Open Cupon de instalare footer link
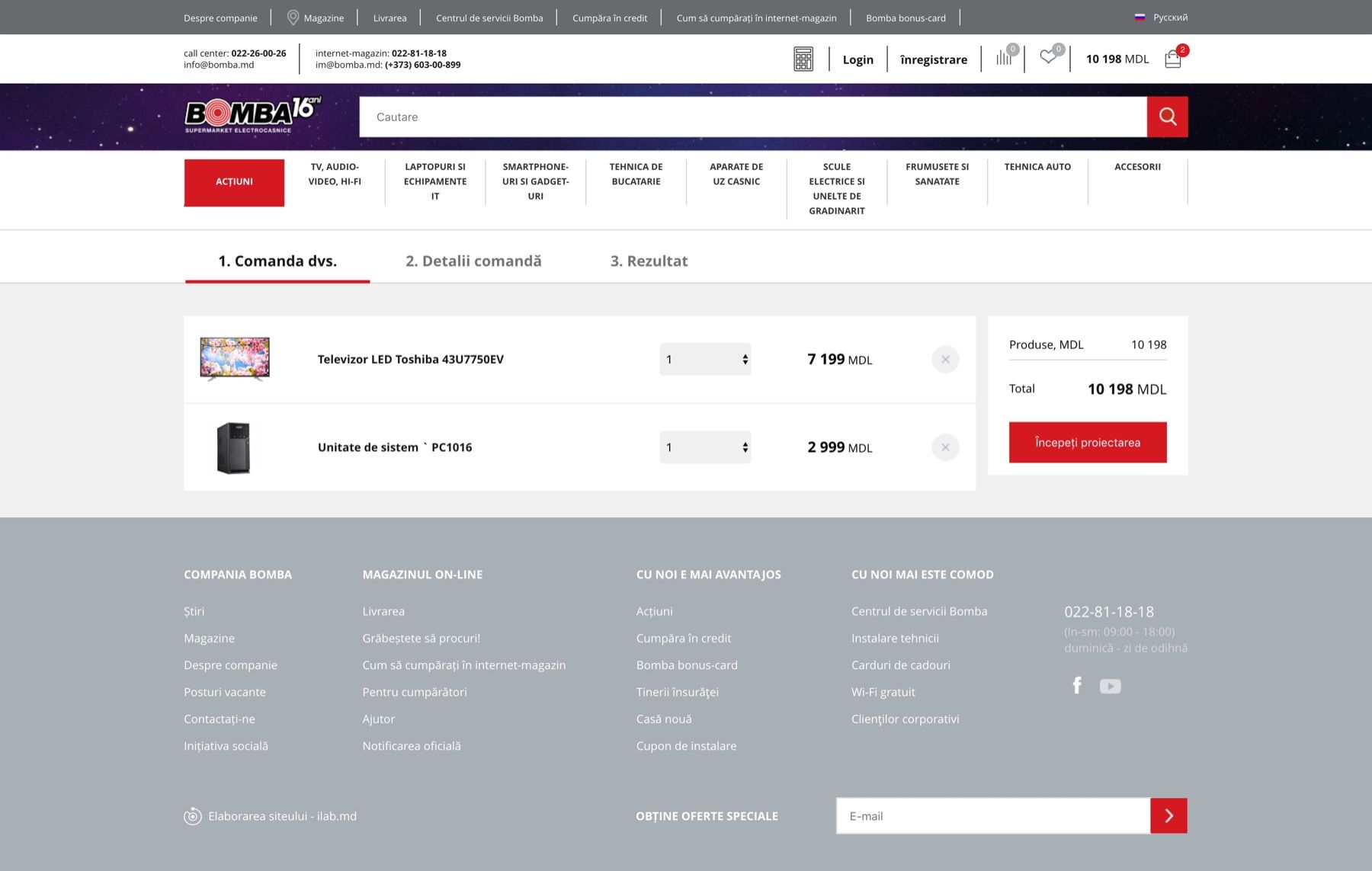 click(687, 746)
